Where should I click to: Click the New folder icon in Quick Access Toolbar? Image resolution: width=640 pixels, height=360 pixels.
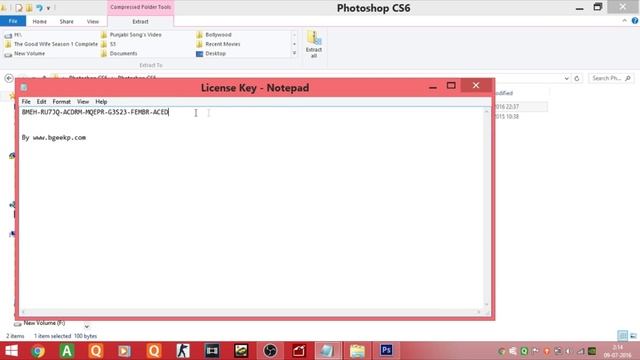click(x=29, y=8)
